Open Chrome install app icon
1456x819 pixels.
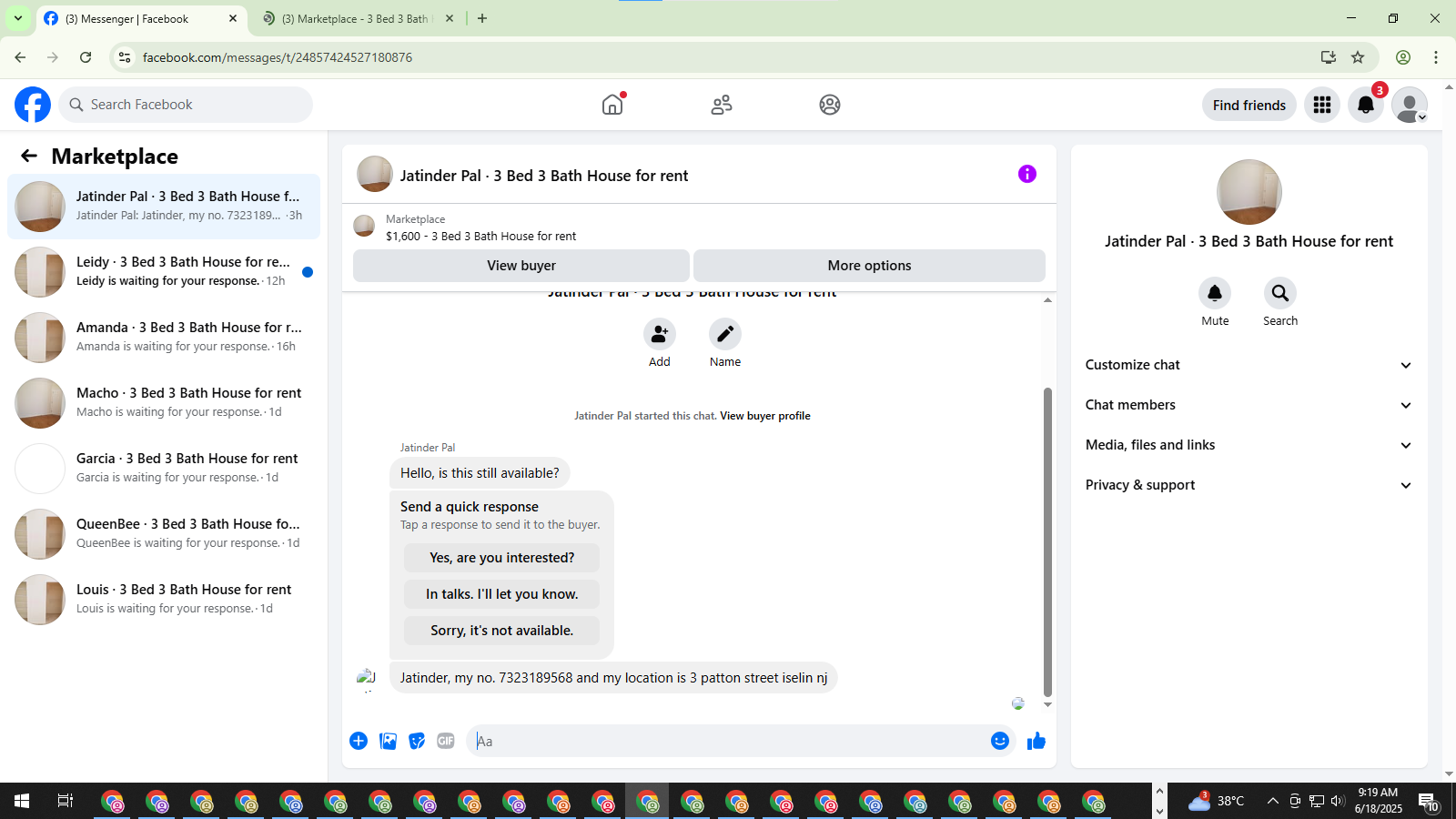tap(1329, 57)
